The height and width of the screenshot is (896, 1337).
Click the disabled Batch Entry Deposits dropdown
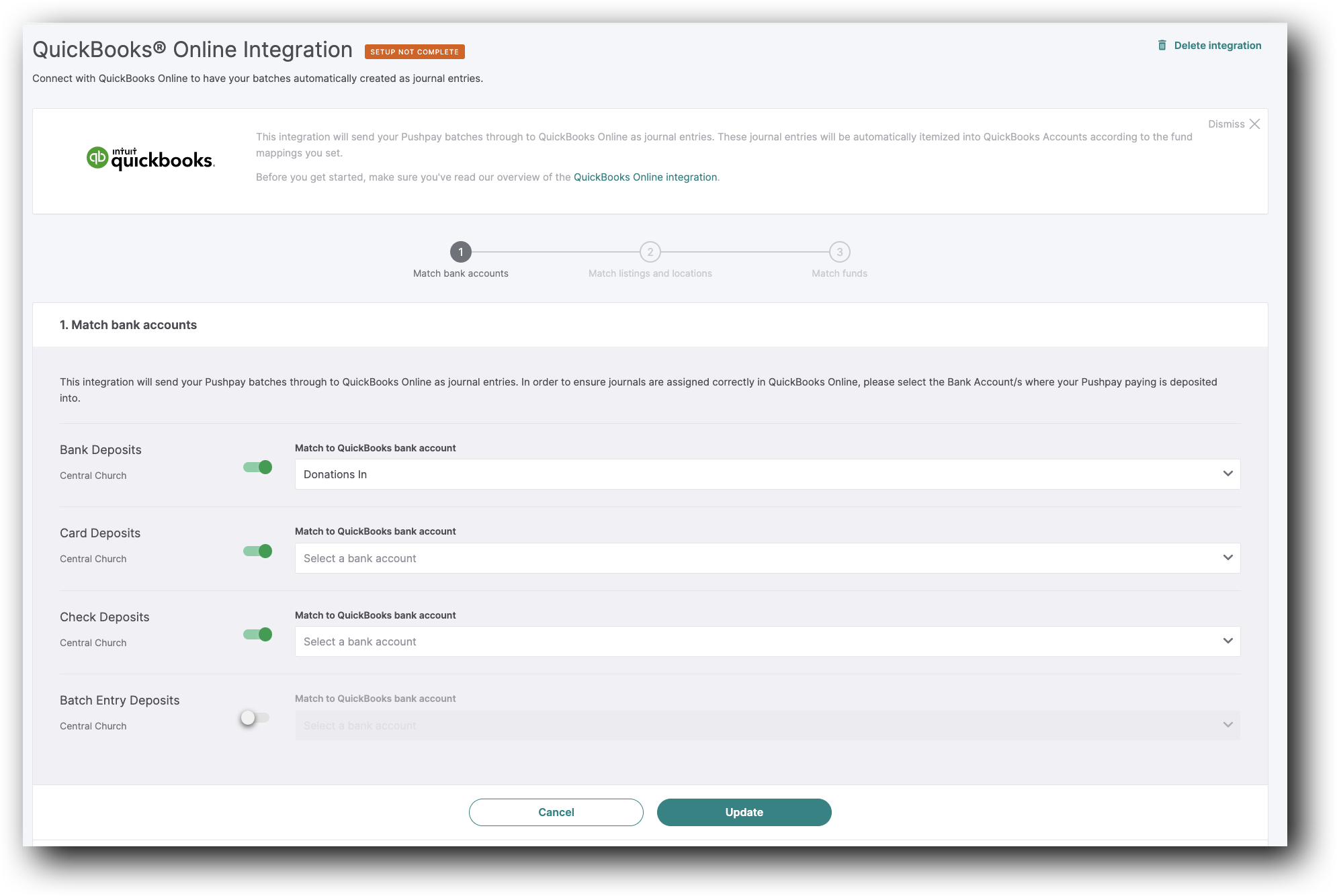[x=767, y=725]
